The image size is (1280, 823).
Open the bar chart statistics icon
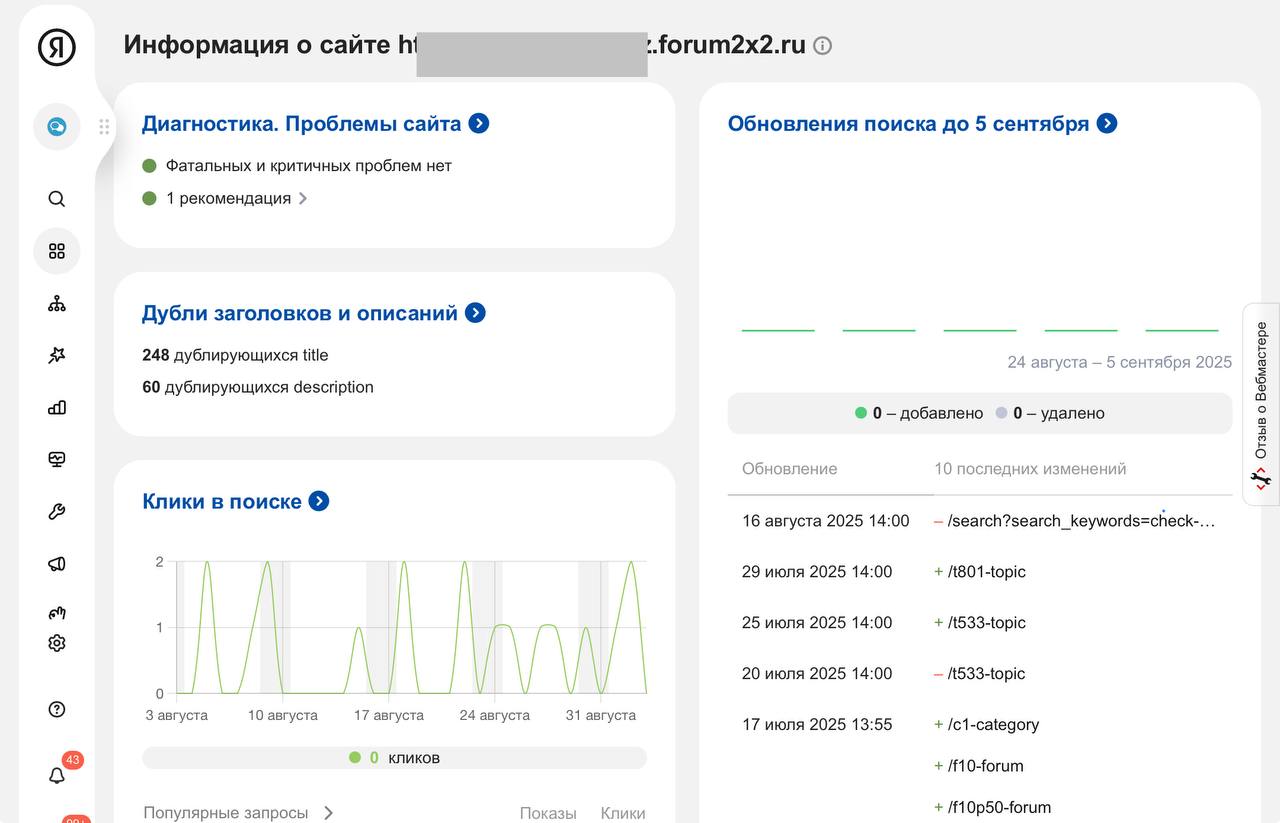tap(57, 407)
